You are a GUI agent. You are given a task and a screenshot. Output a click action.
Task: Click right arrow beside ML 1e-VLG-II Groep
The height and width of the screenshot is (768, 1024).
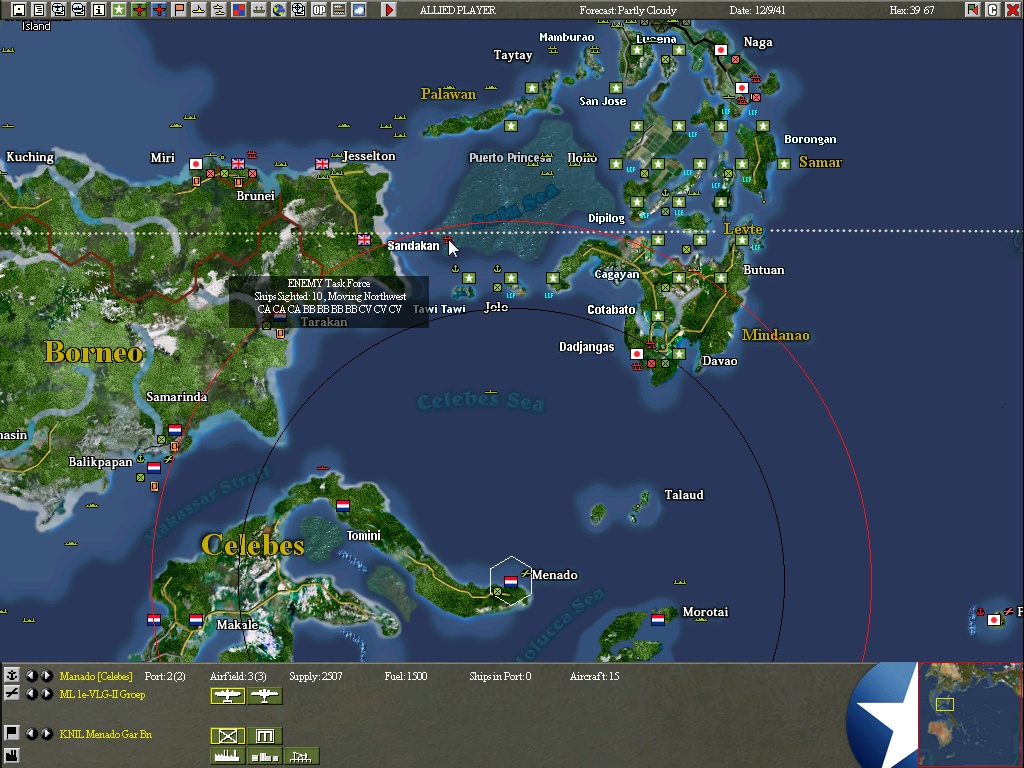point(46,694)
